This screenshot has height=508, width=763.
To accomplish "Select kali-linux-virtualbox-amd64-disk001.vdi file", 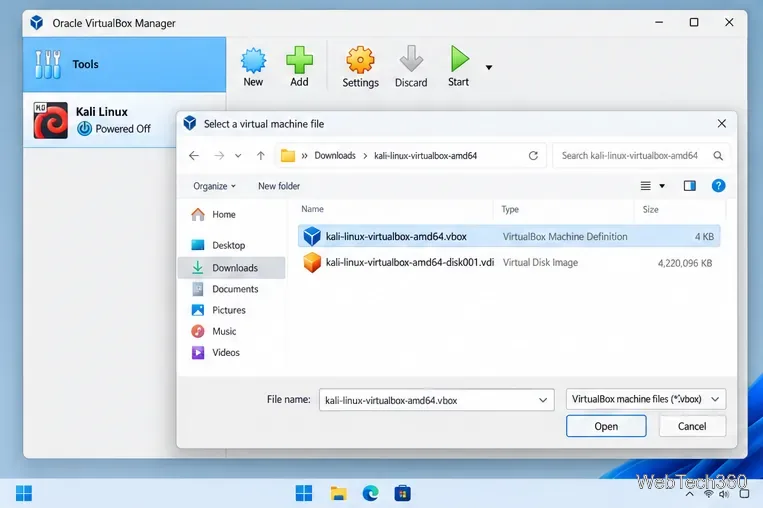I will 509,263.
